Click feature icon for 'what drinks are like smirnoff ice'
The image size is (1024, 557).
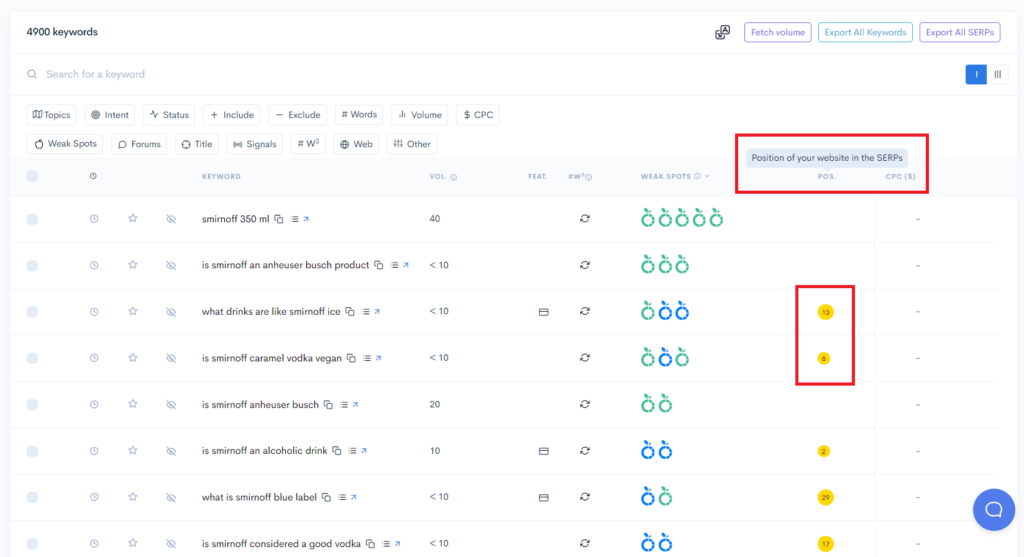tap(543, 312)
